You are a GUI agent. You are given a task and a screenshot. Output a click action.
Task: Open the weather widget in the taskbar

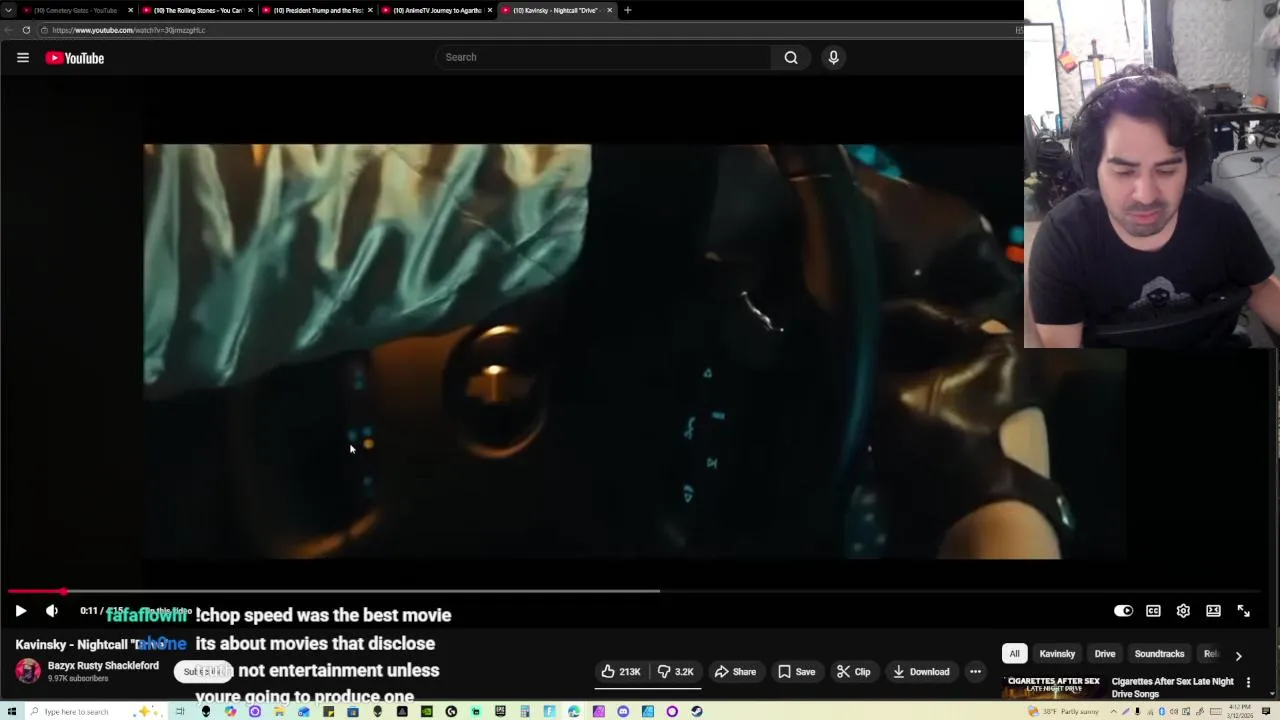(x=1063, y=711)
